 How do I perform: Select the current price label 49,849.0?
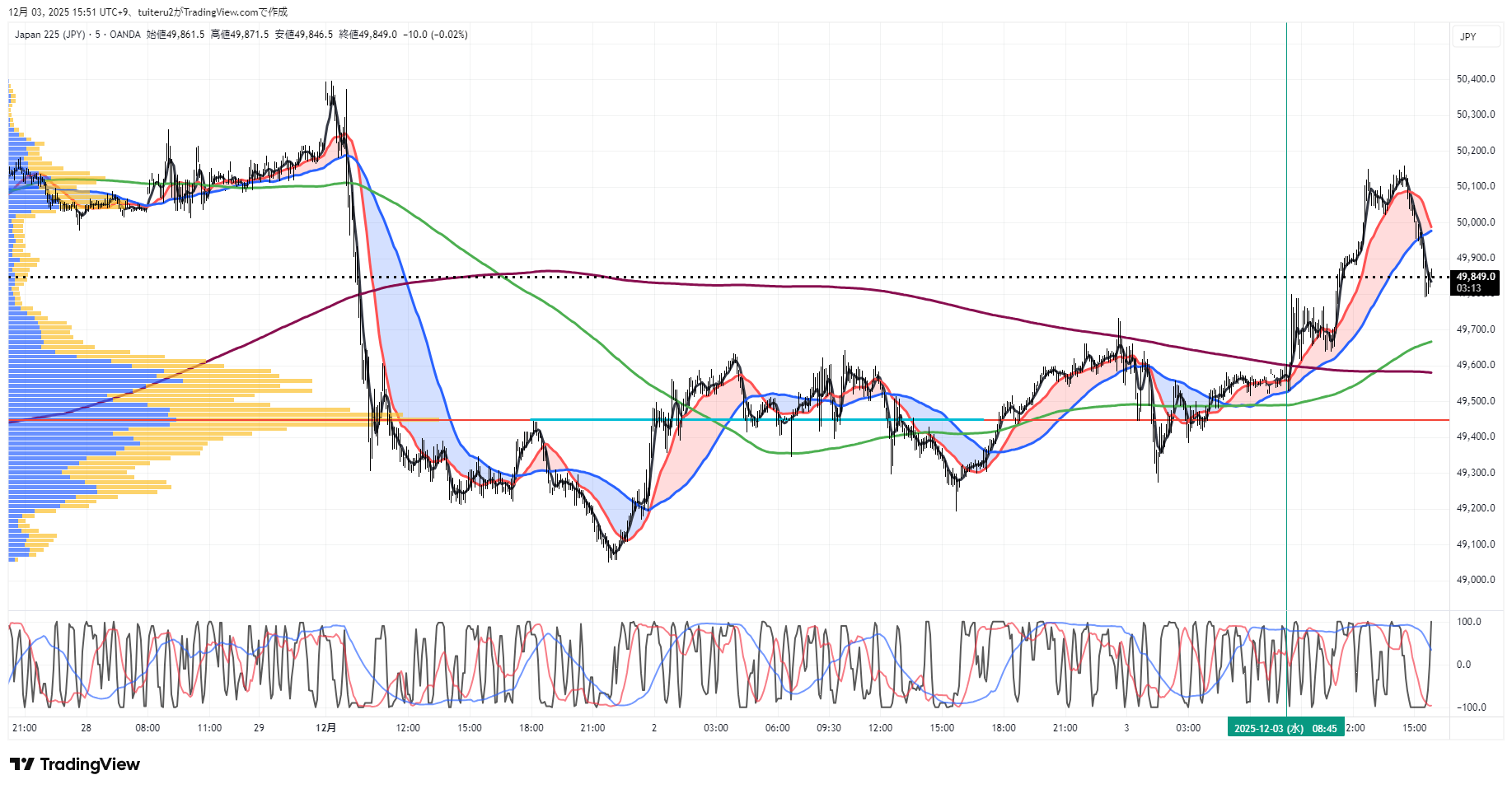click(x=1475, y=277)
